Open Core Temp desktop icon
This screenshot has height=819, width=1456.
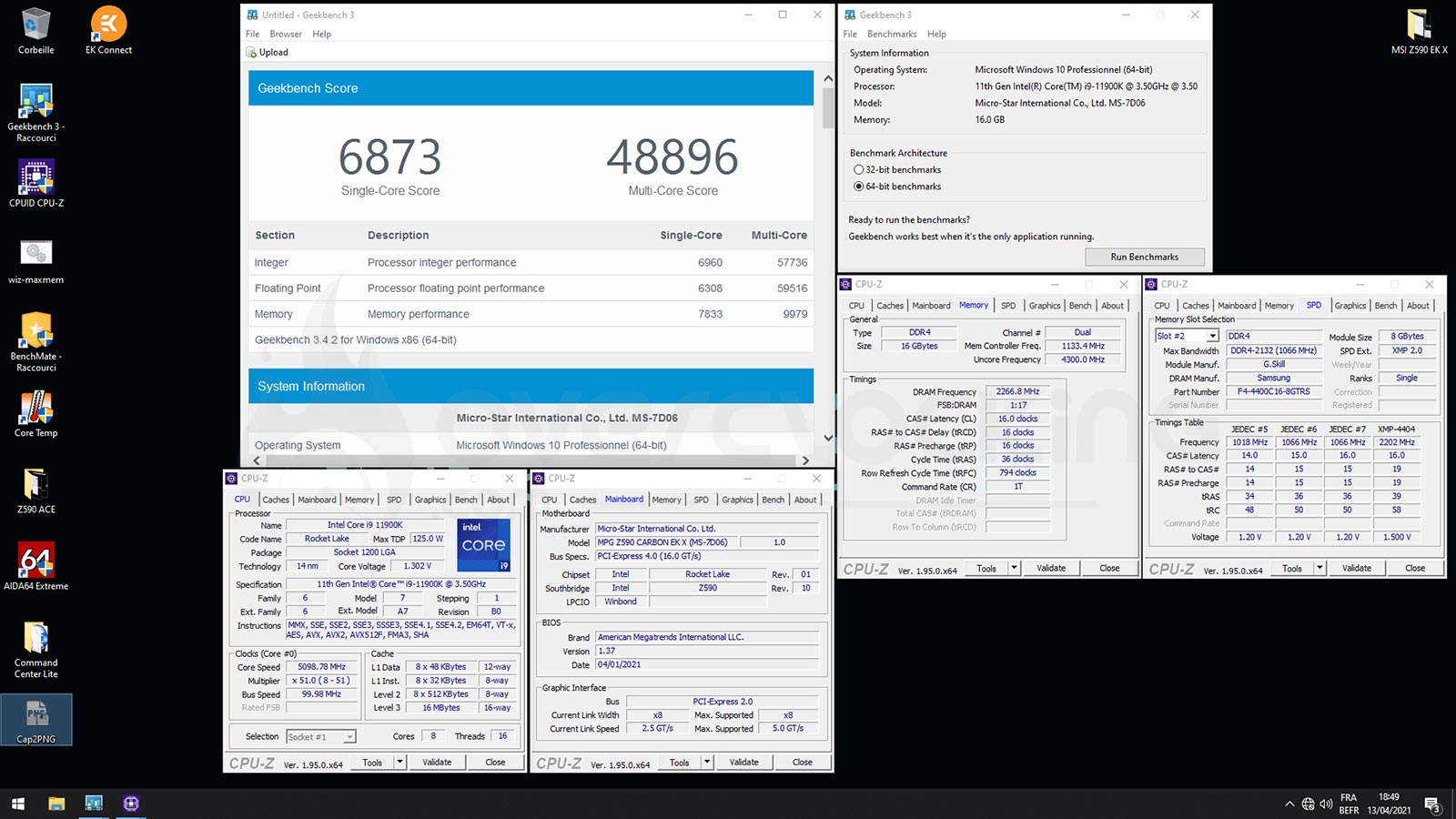[x=36, y=414]
